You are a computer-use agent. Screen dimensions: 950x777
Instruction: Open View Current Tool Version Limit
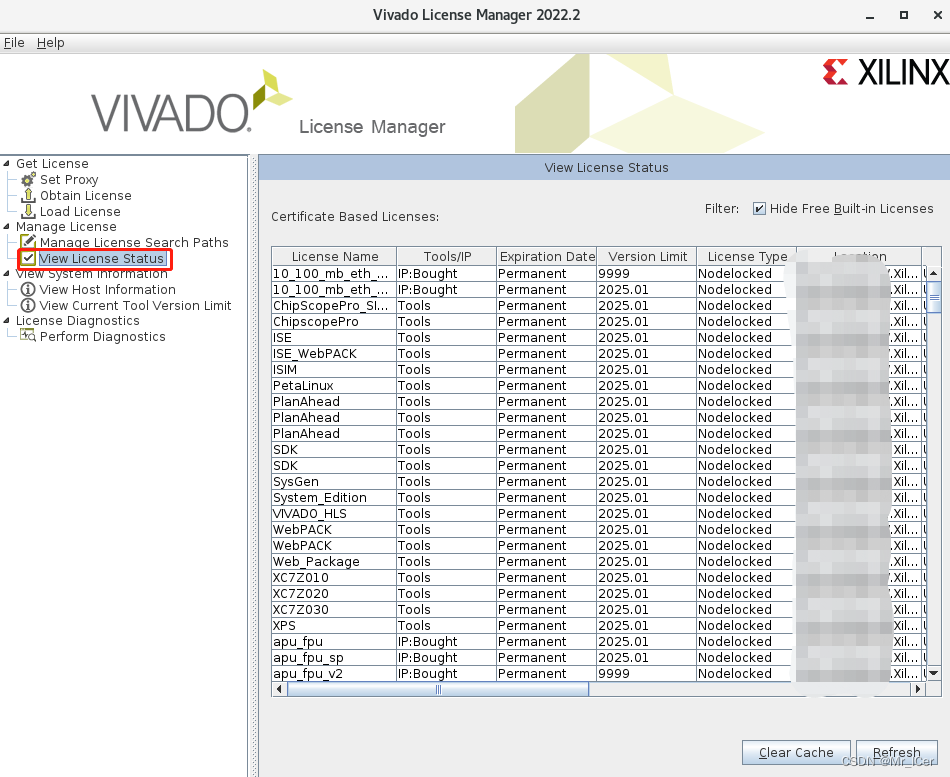coord(135,305)
